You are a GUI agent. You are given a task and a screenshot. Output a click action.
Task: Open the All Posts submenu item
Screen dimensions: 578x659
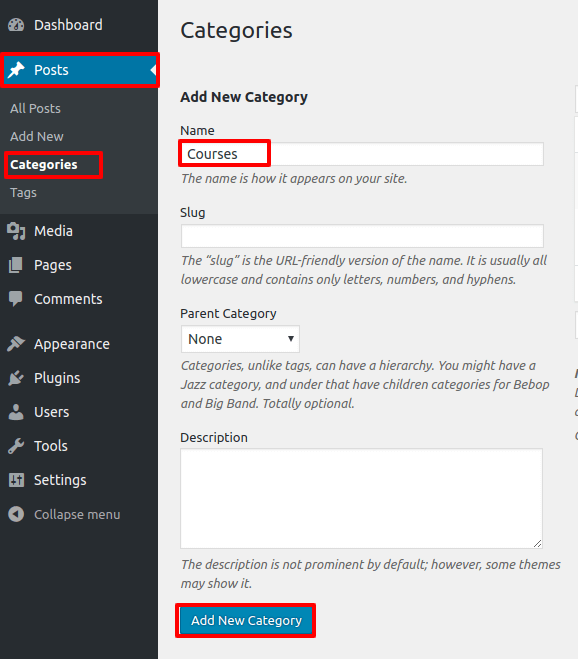pos(35,108)
